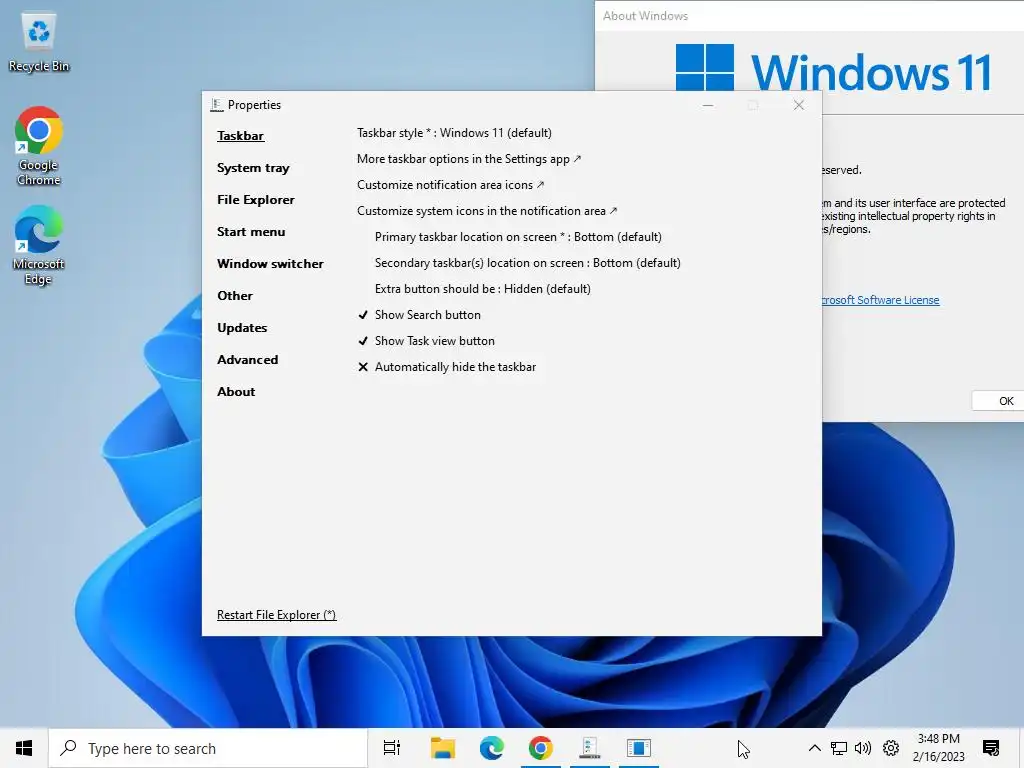This screenshot has height=768, width=1024.
Task: Select the Google Chrome desktop shortcut
Action: pyautogui.click(x=39, y=146)
